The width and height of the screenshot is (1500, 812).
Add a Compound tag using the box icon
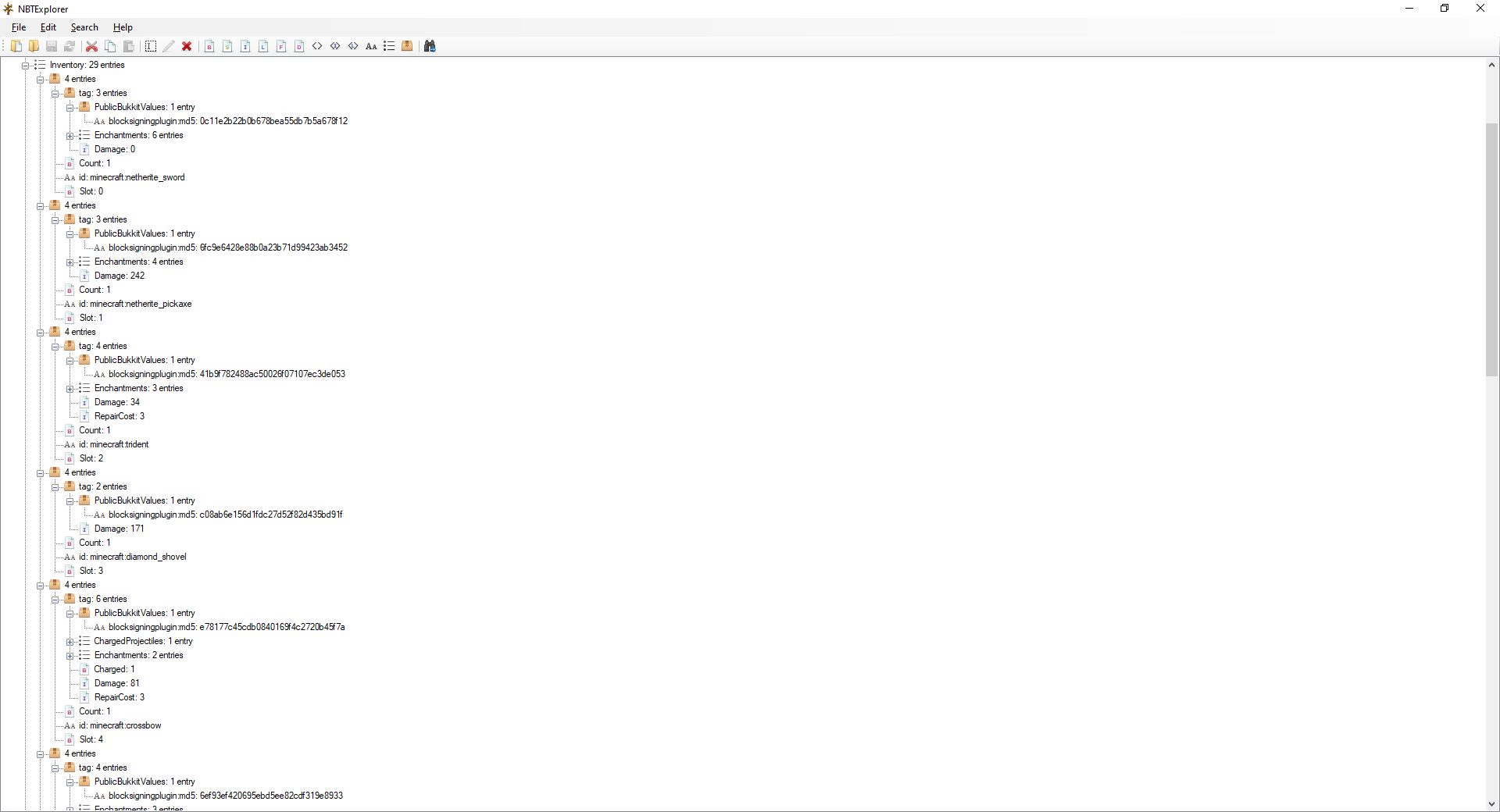(x=407, y=46)
